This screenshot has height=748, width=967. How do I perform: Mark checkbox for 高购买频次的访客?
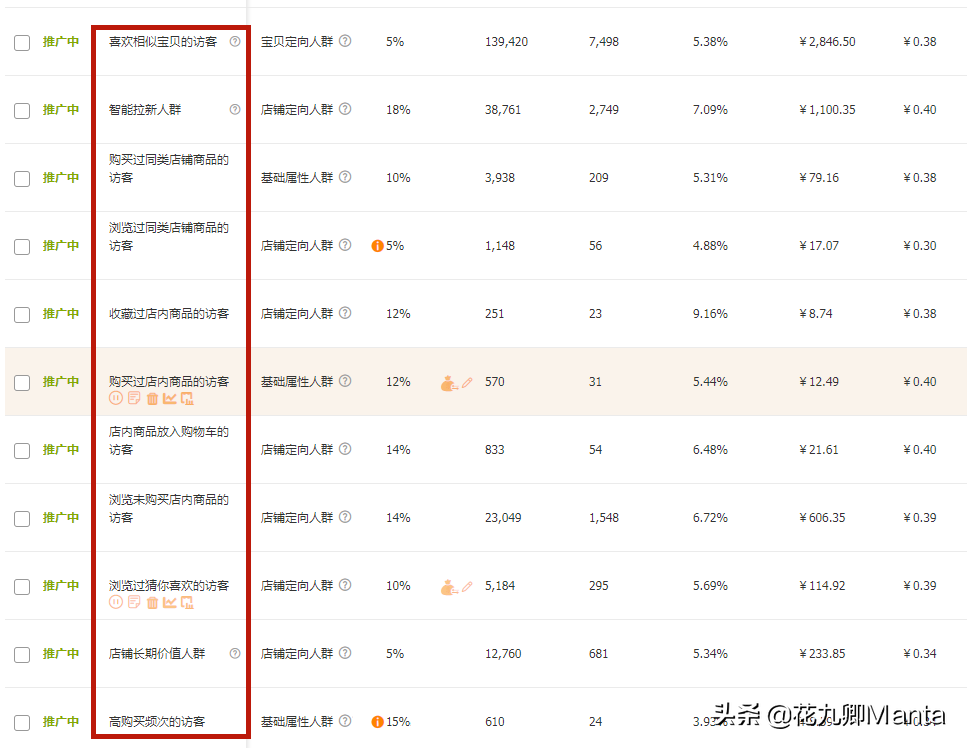point(22,723)
